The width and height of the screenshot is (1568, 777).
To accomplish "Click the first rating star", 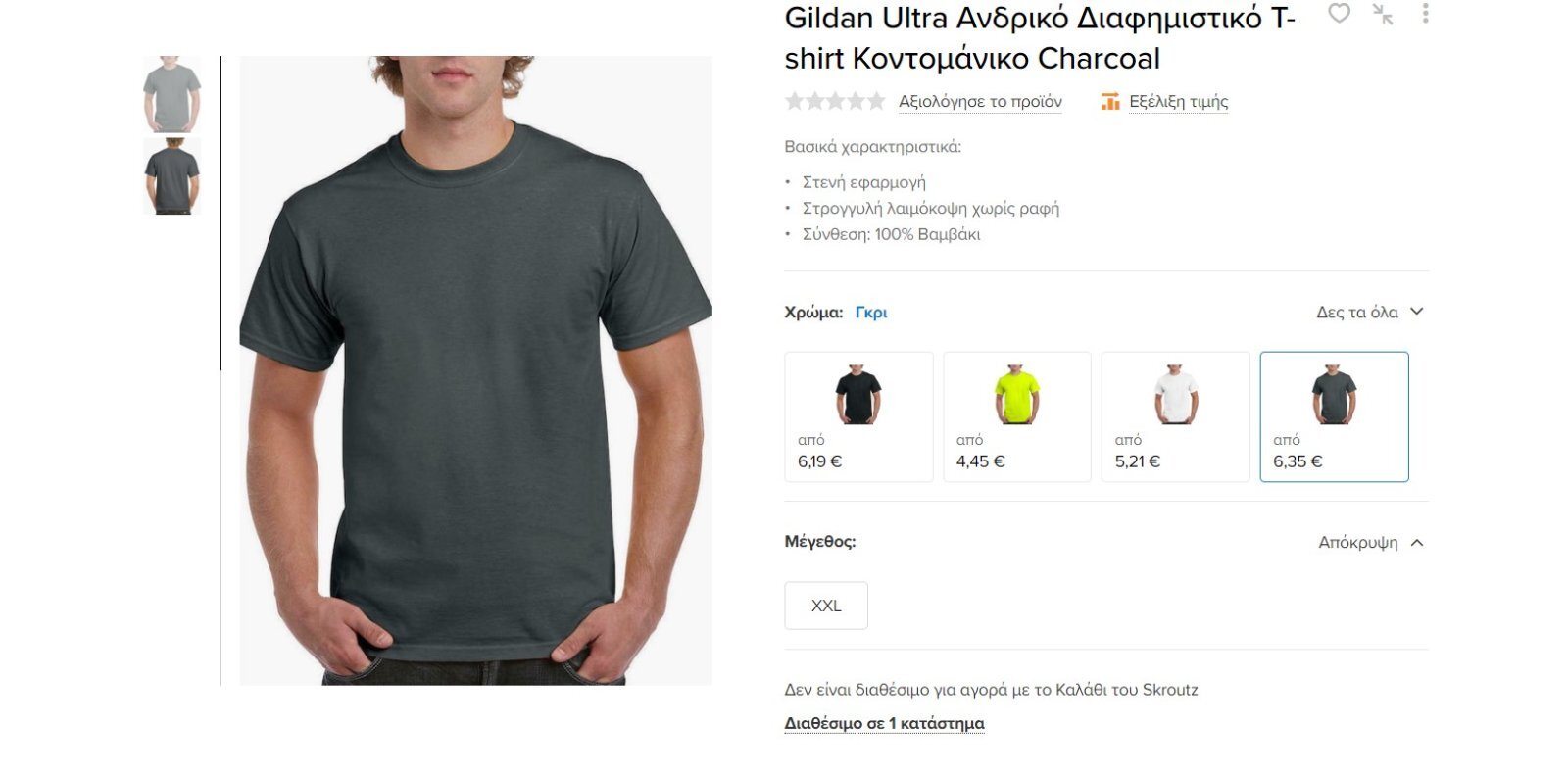I will point(795,101).
